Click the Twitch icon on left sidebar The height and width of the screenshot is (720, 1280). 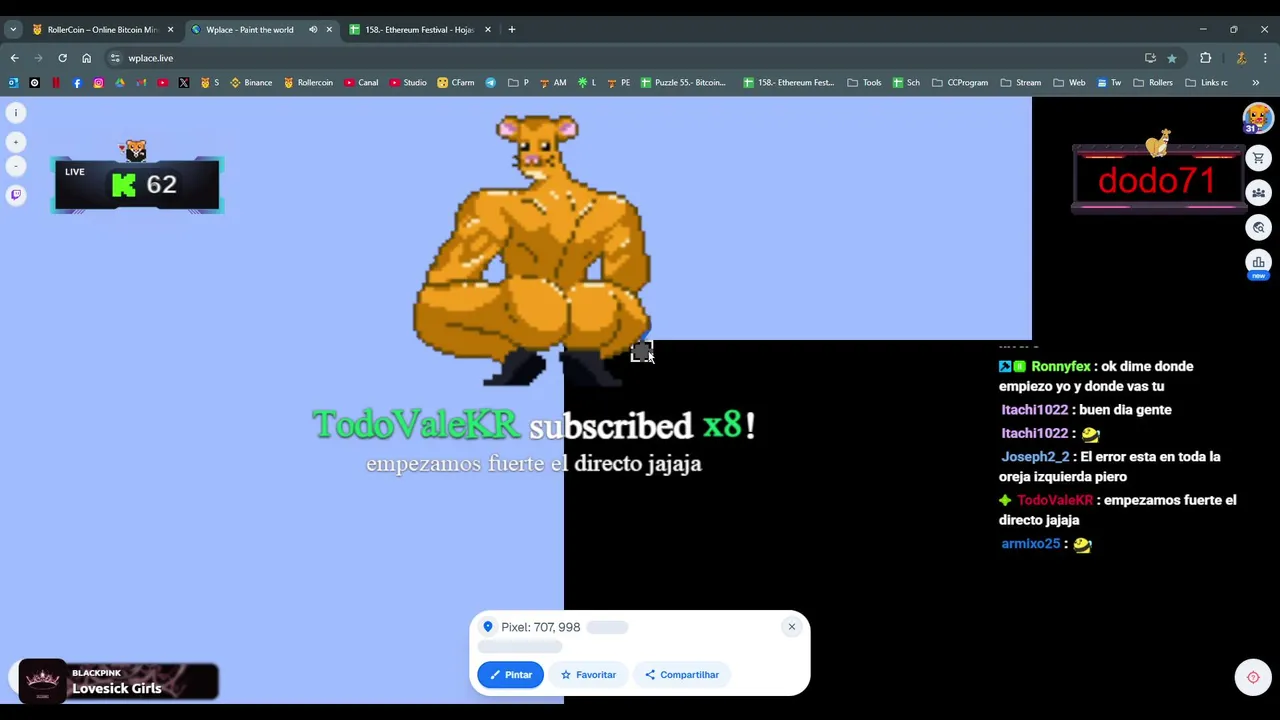pos(16,195)
